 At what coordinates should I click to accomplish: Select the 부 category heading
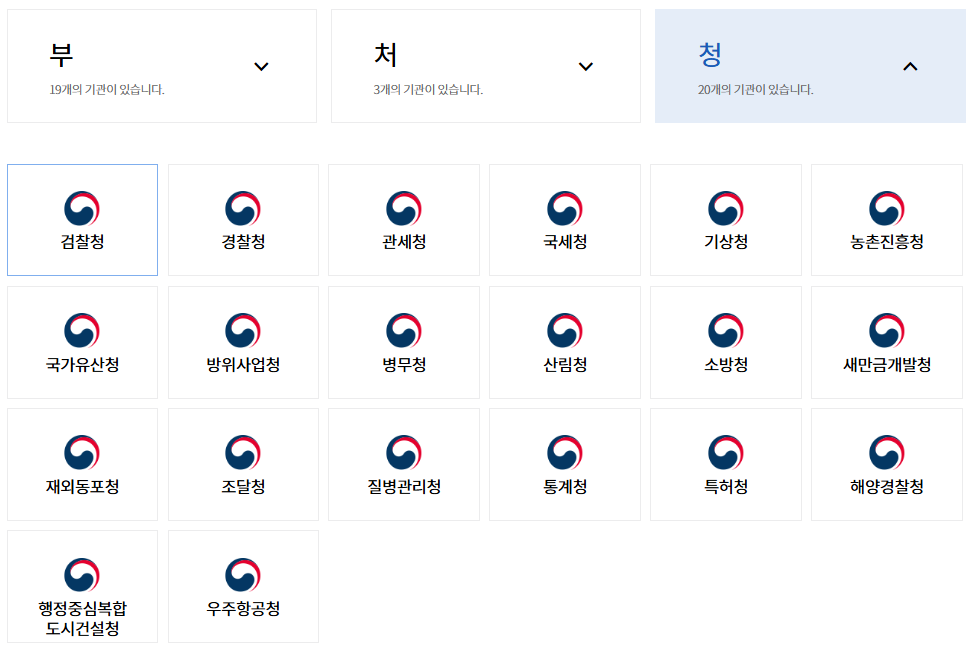(61, 55)
